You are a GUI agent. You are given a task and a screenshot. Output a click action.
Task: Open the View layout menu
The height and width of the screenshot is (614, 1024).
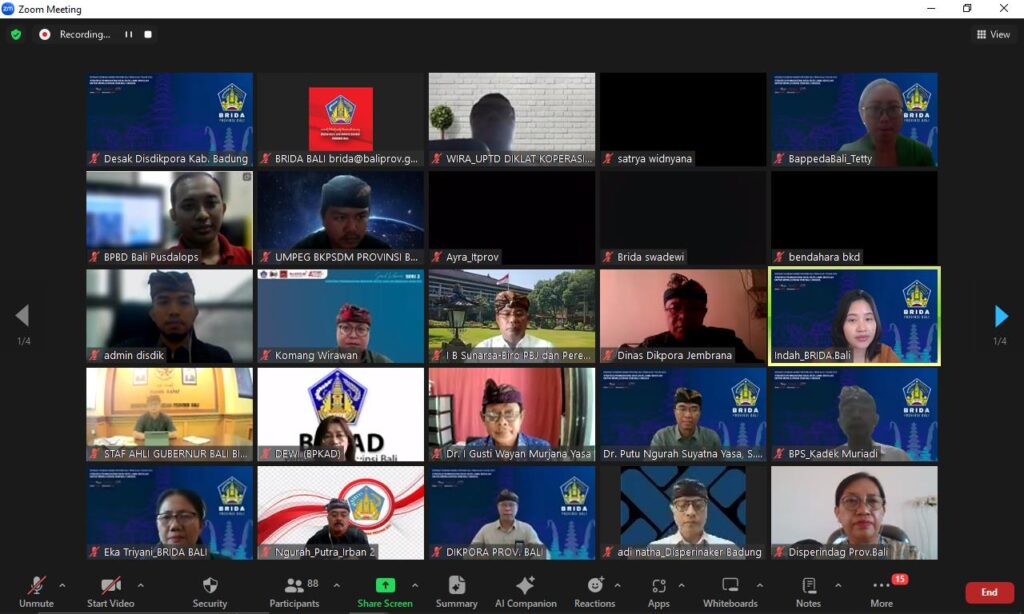click(993, 35)
